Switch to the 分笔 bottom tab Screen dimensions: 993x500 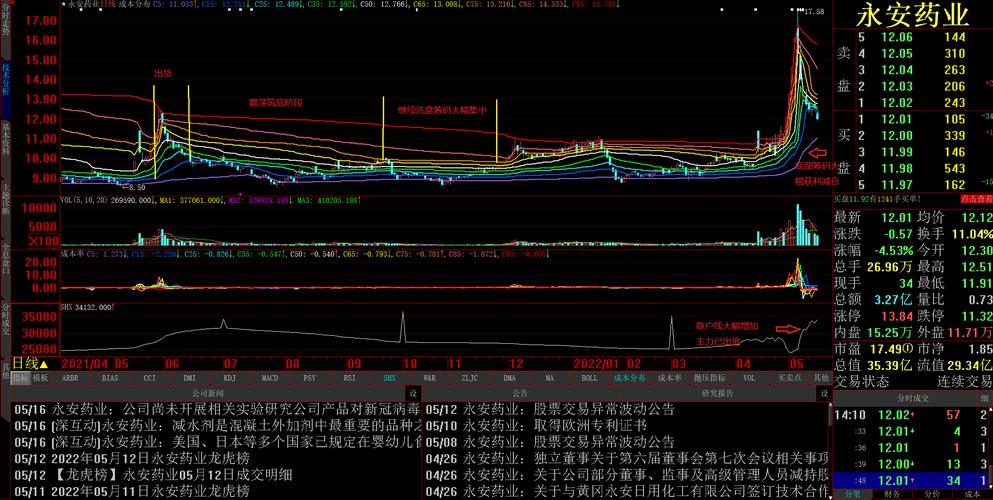pos(852,494)
